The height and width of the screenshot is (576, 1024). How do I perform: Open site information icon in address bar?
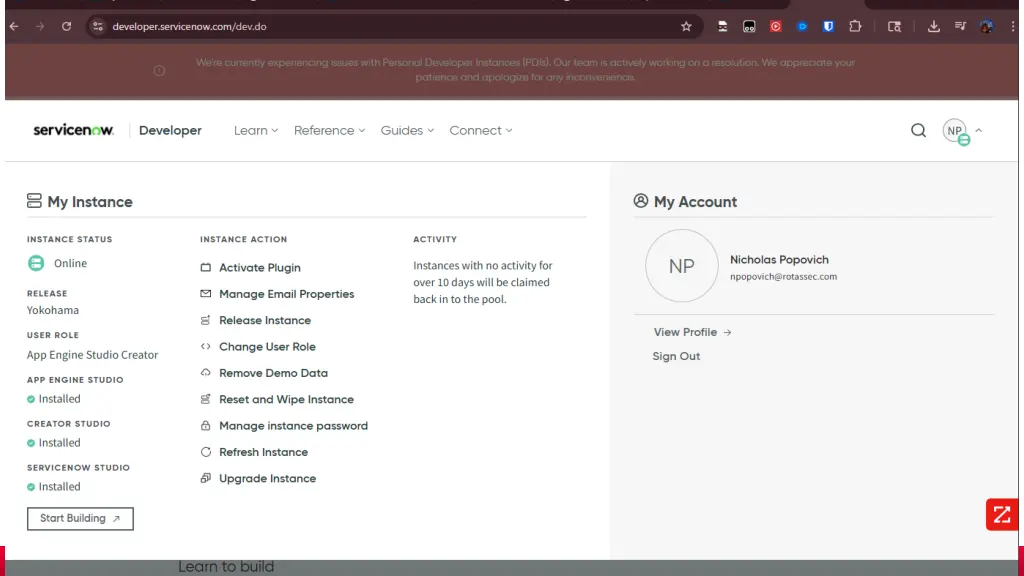pyautogui.click(x=98, y=27)
